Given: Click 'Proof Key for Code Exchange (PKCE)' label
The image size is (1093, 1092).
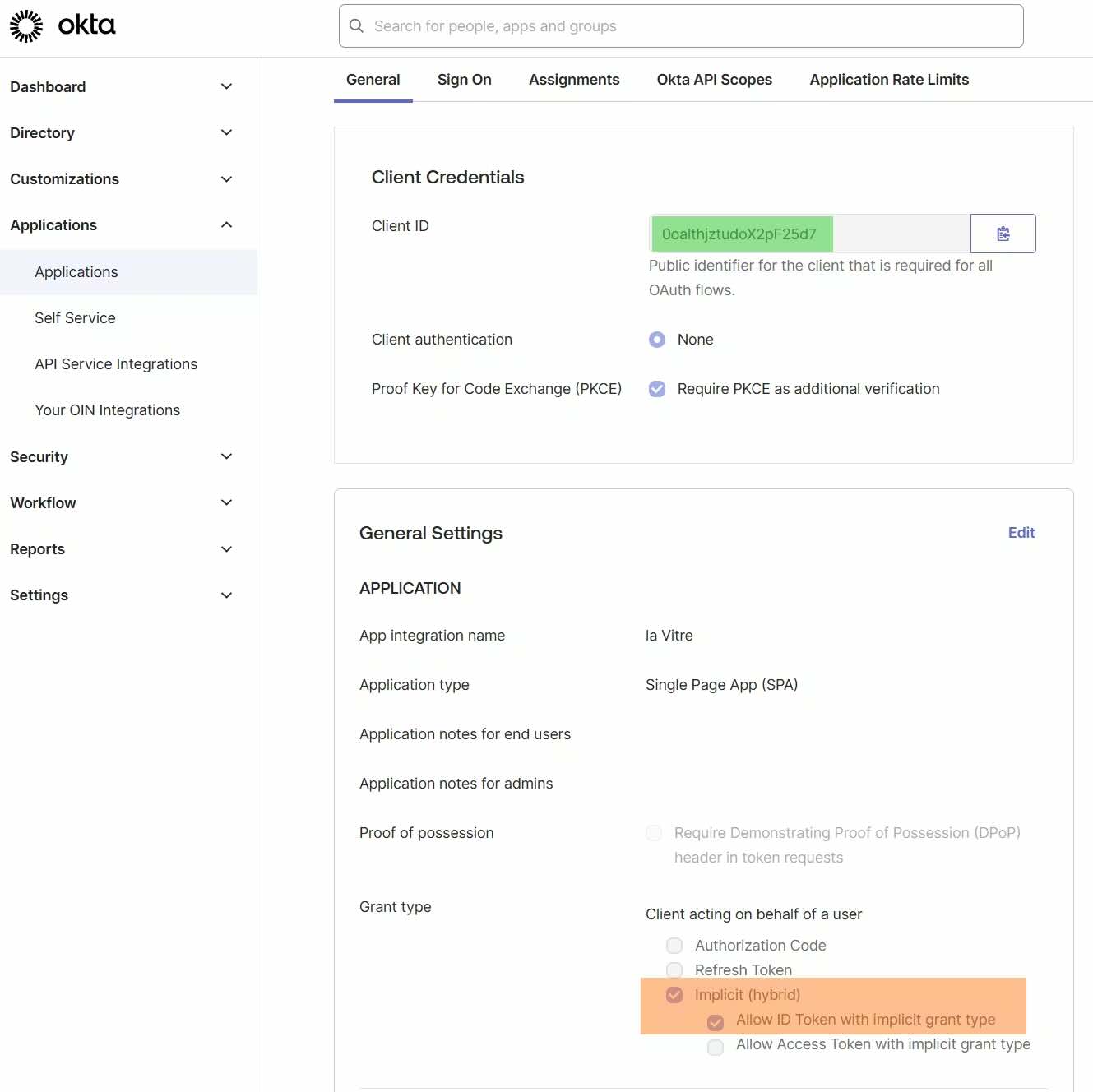Looking at the screenshot, I should (497, 389).
